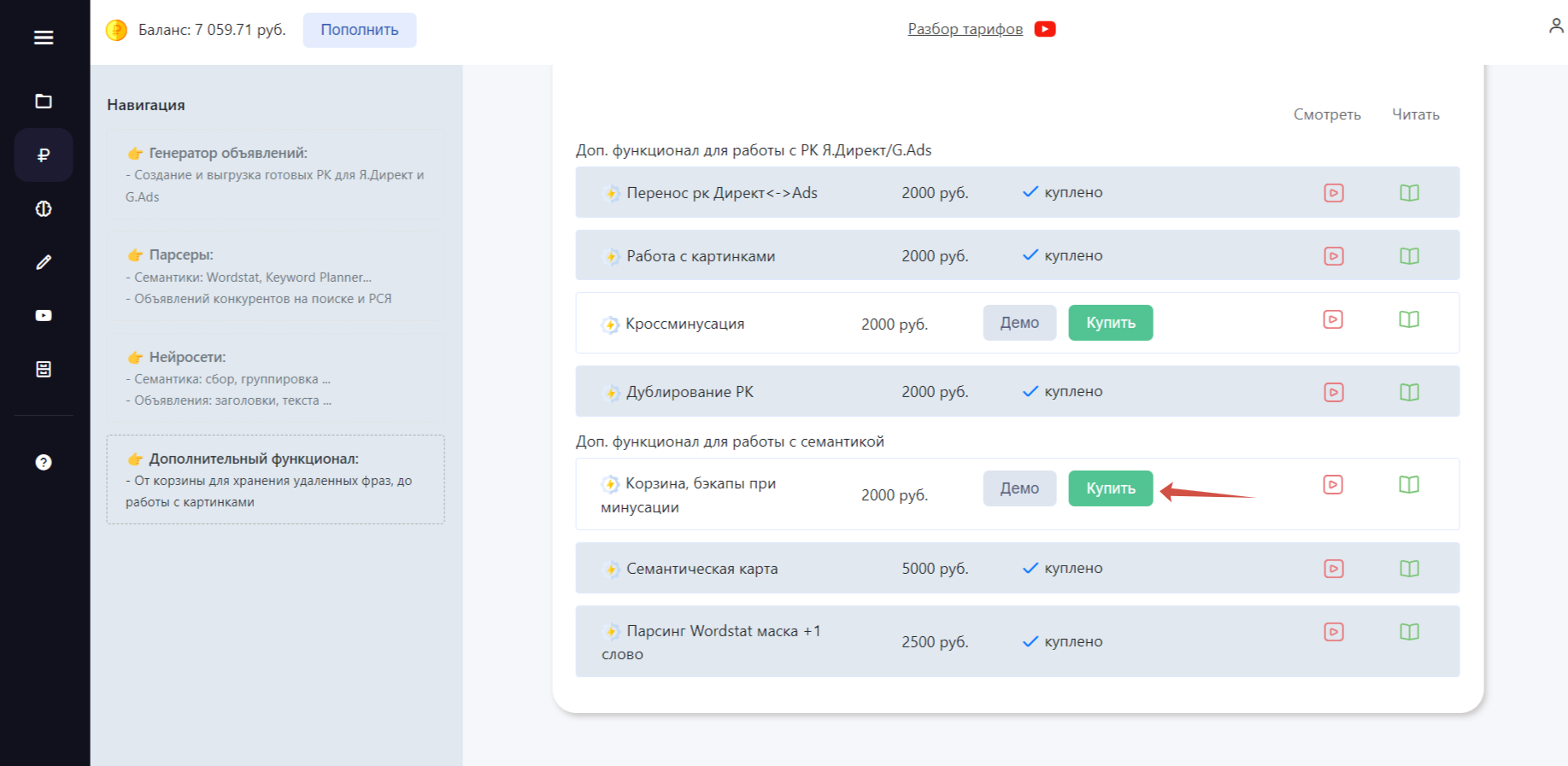Watch video for Семантическая карта
Screen dimensions: 1568x766
(x=1334, y=569)
